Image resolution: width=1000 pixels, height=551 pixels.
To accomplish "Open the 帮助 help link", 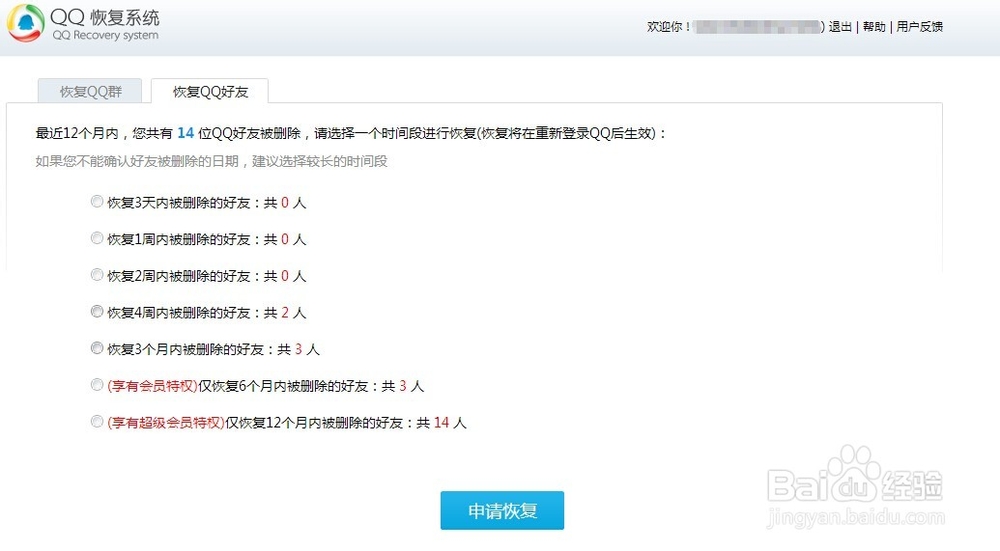I will click(874, 27).
